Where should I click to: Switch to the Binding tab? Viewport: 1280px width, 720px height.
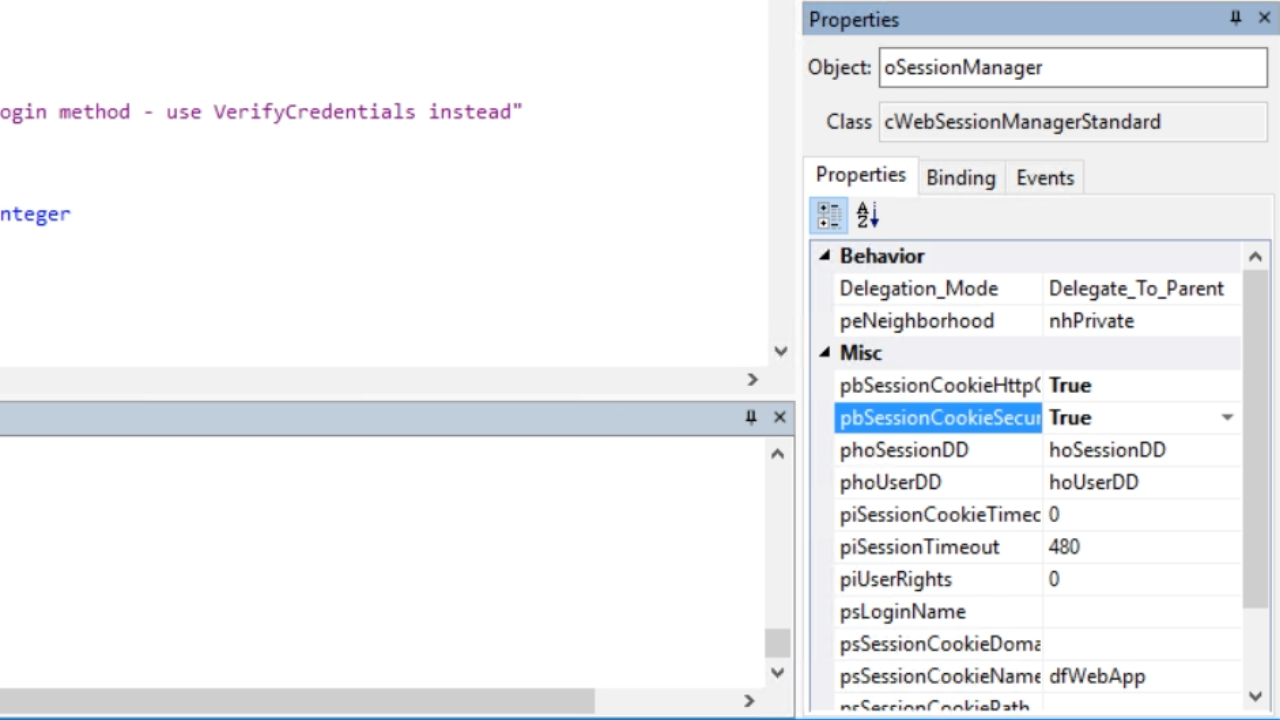pos(960,178)
